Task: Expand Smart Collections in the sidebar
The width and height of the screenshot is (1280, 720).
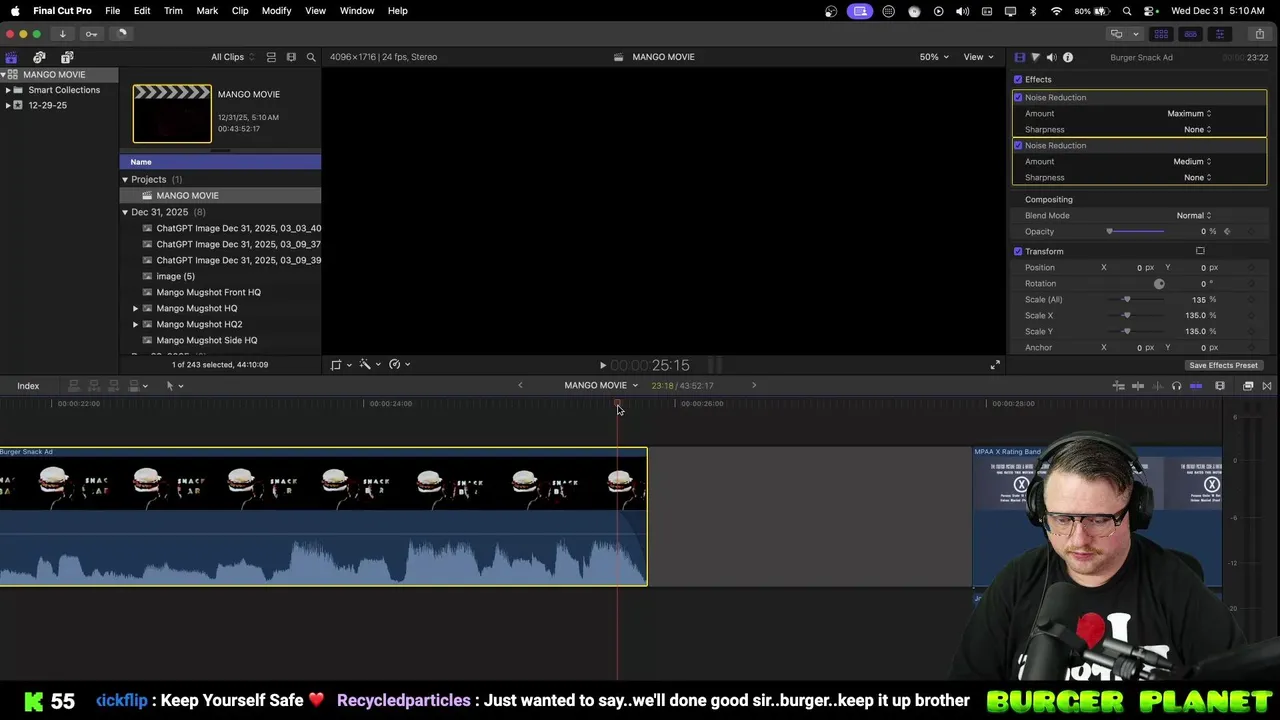Action: coord(8,90)
